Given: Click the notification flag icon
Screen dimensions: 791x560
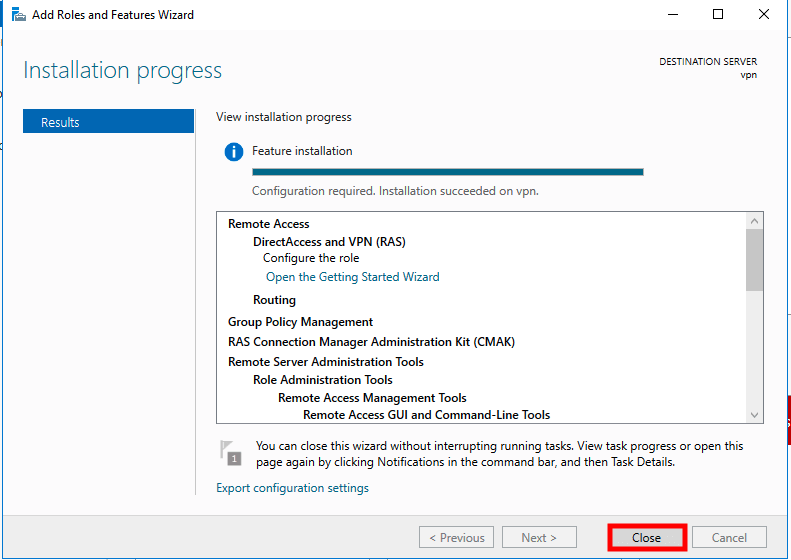Looking at the screenshot, I should click(230, 452).
